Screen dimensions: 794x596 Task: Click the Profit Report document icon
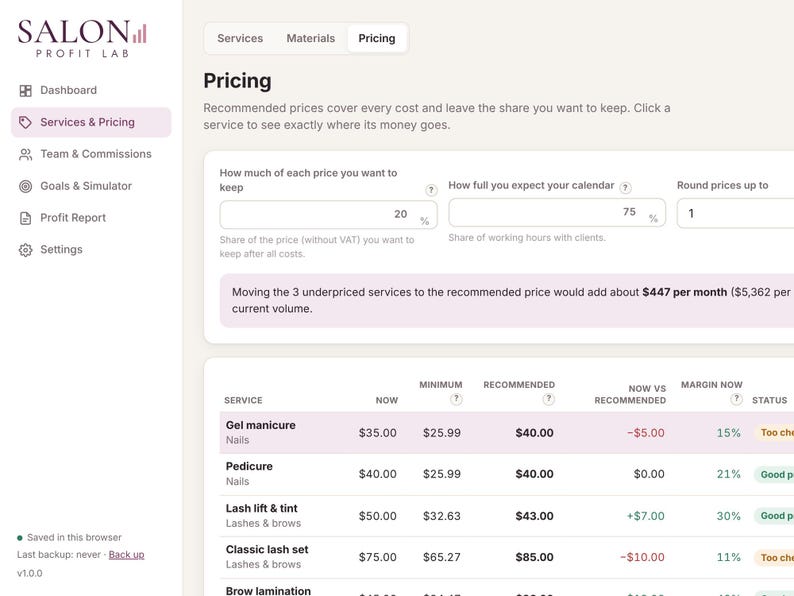25,218
